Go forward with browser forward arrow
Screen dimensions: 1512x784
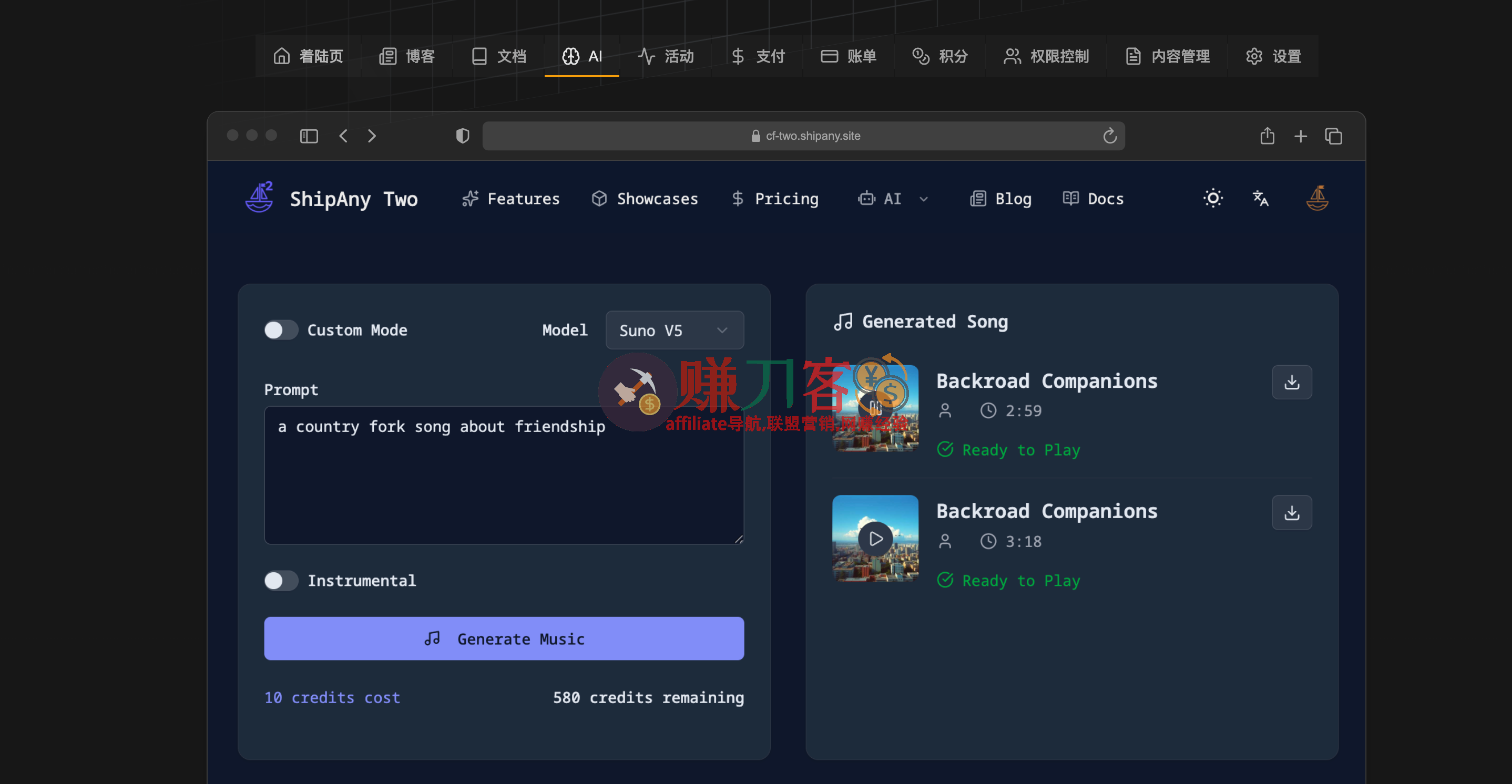[372, 136]
